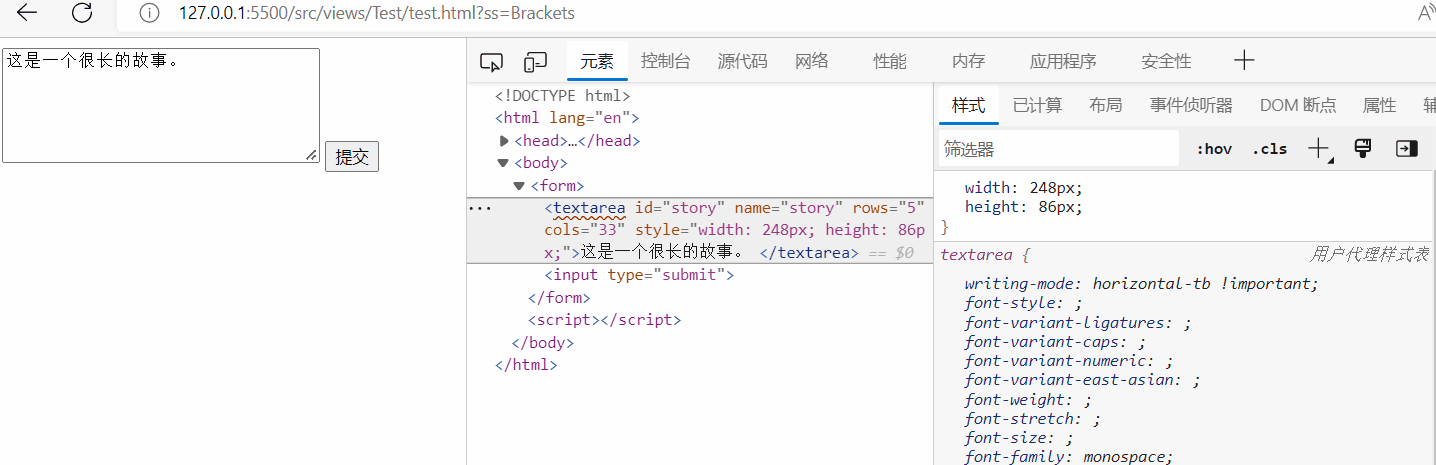Viewport: 1436px width, 465px height.
Task: Click the 提交 submit button
Action: coord(352,157)
